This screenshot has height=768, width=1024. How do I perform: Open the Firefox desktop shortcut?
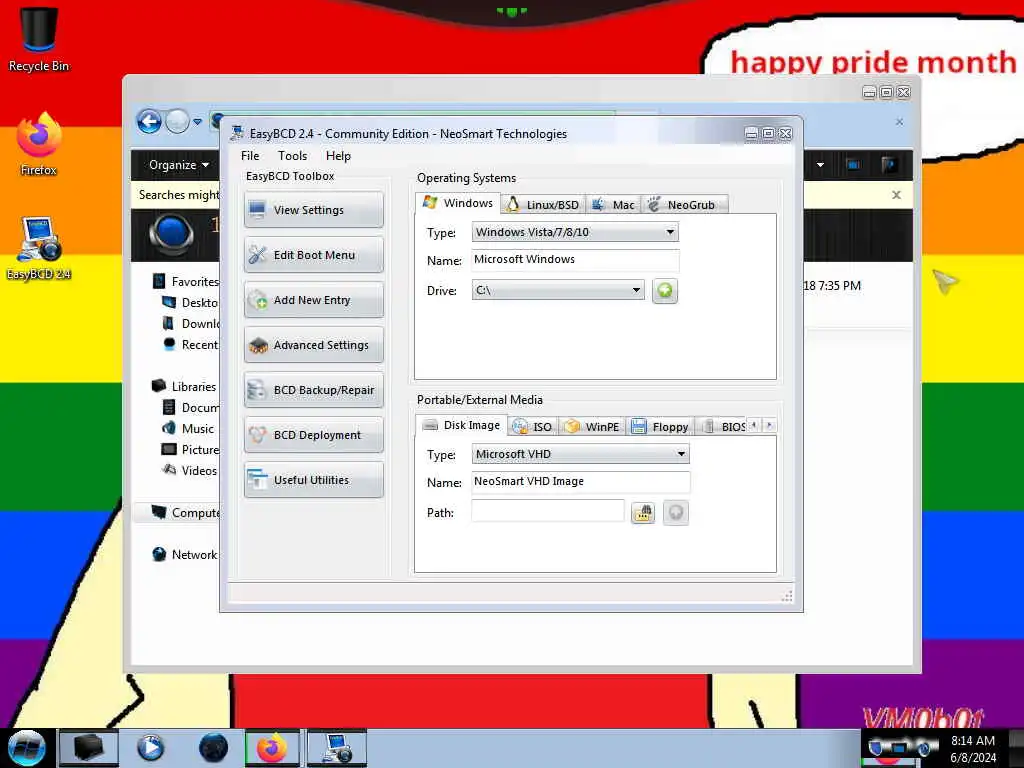pos(39,145)
